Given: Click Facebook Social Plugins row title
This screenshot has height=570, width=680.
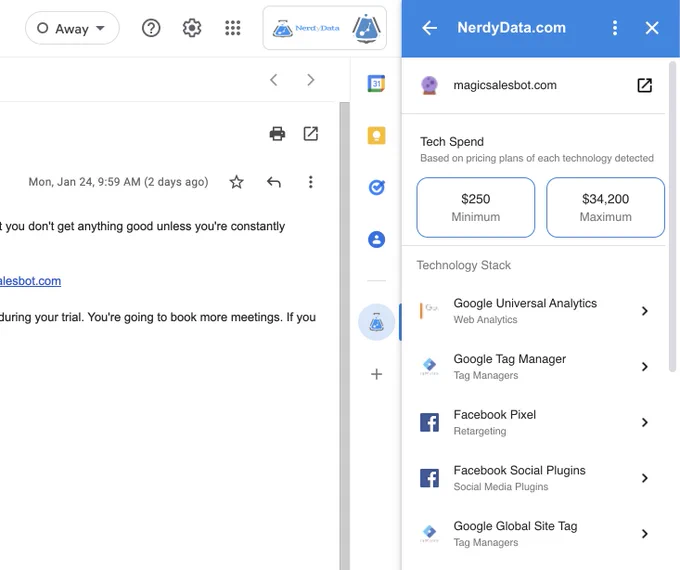Looking at the screenshot, I should [519, 470].
